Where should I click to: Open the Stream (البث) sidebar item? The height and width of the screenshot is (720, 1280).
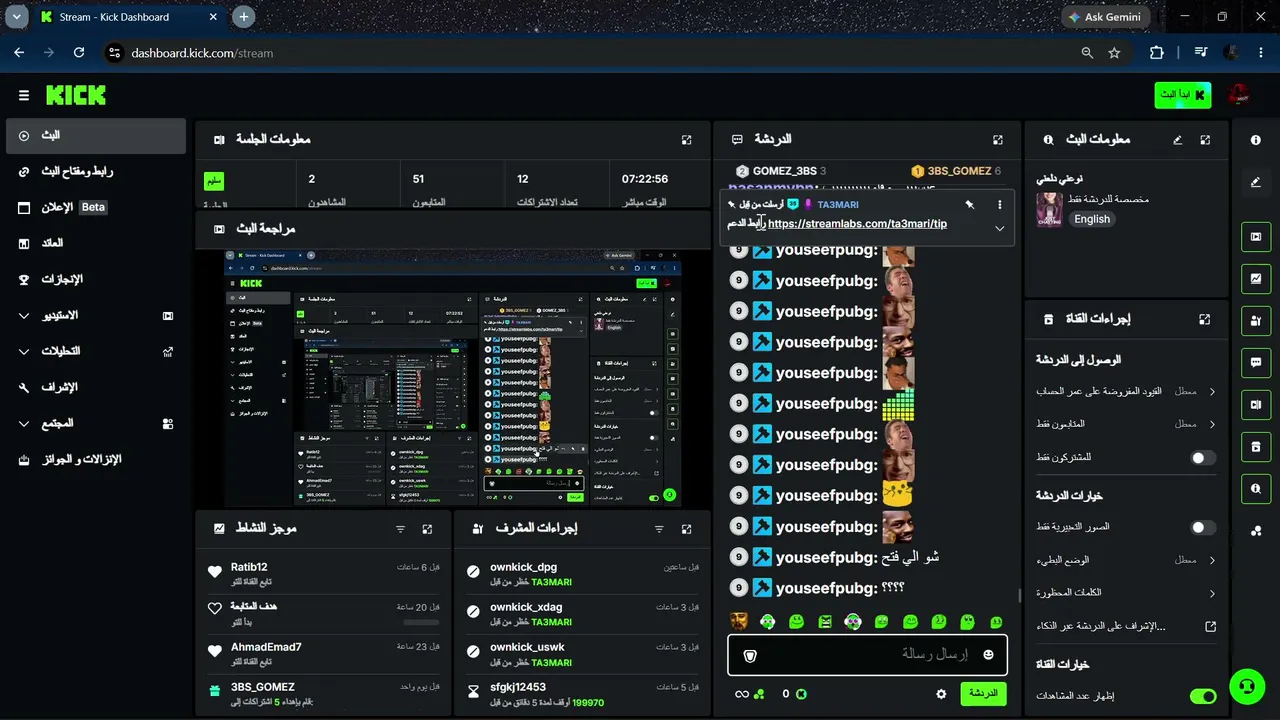click(95, 135)
